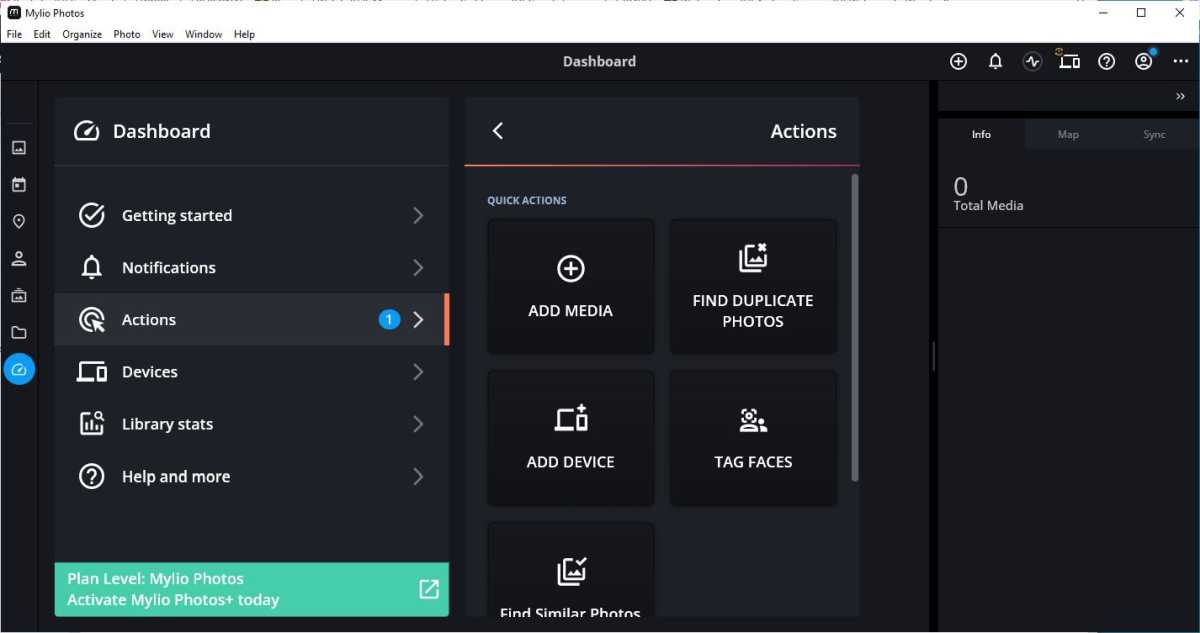Click the Notifications bell icon in Dashboard list
This screenshot has width=1200, height=633.
(92, 267)
